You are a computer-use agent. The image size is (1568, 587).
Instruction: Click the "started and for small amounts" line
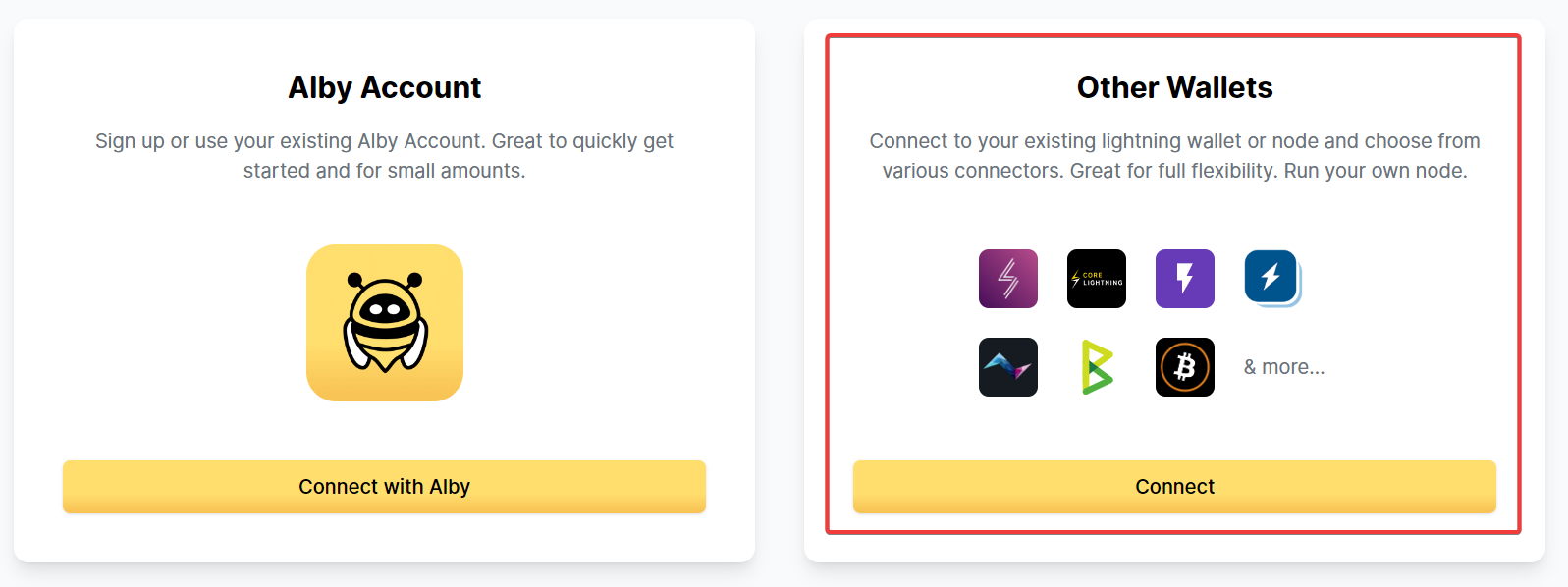coord(384,171)
